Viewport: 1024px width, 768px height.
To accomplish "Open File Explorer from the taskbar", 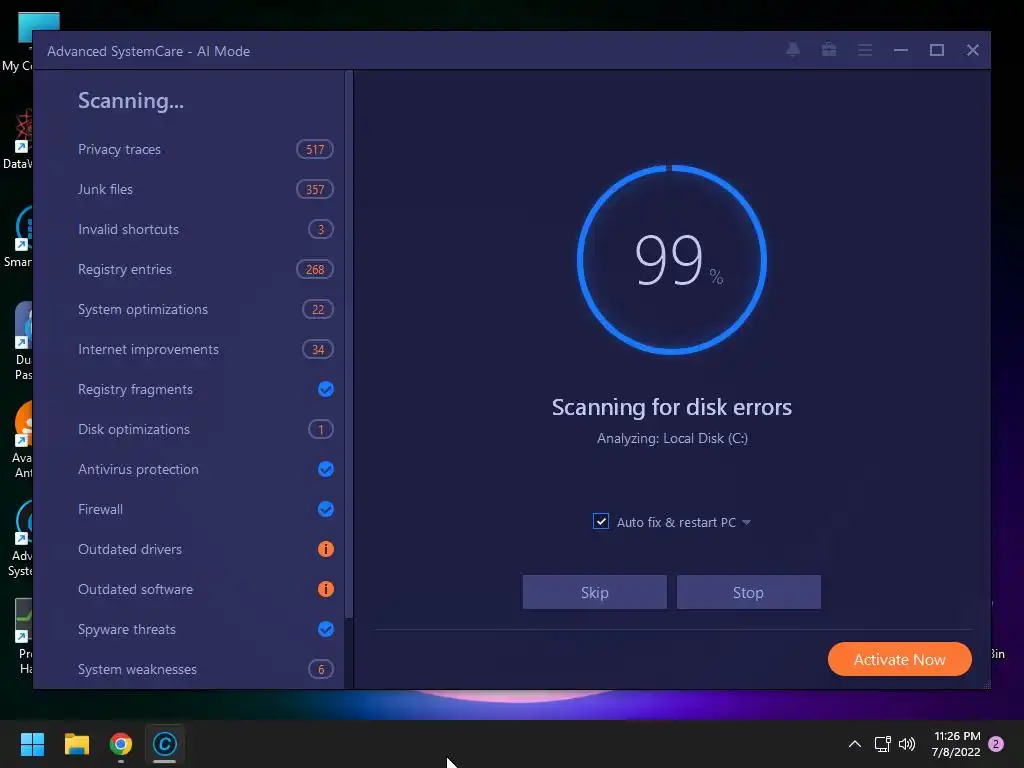I will (x=76, y=744).
